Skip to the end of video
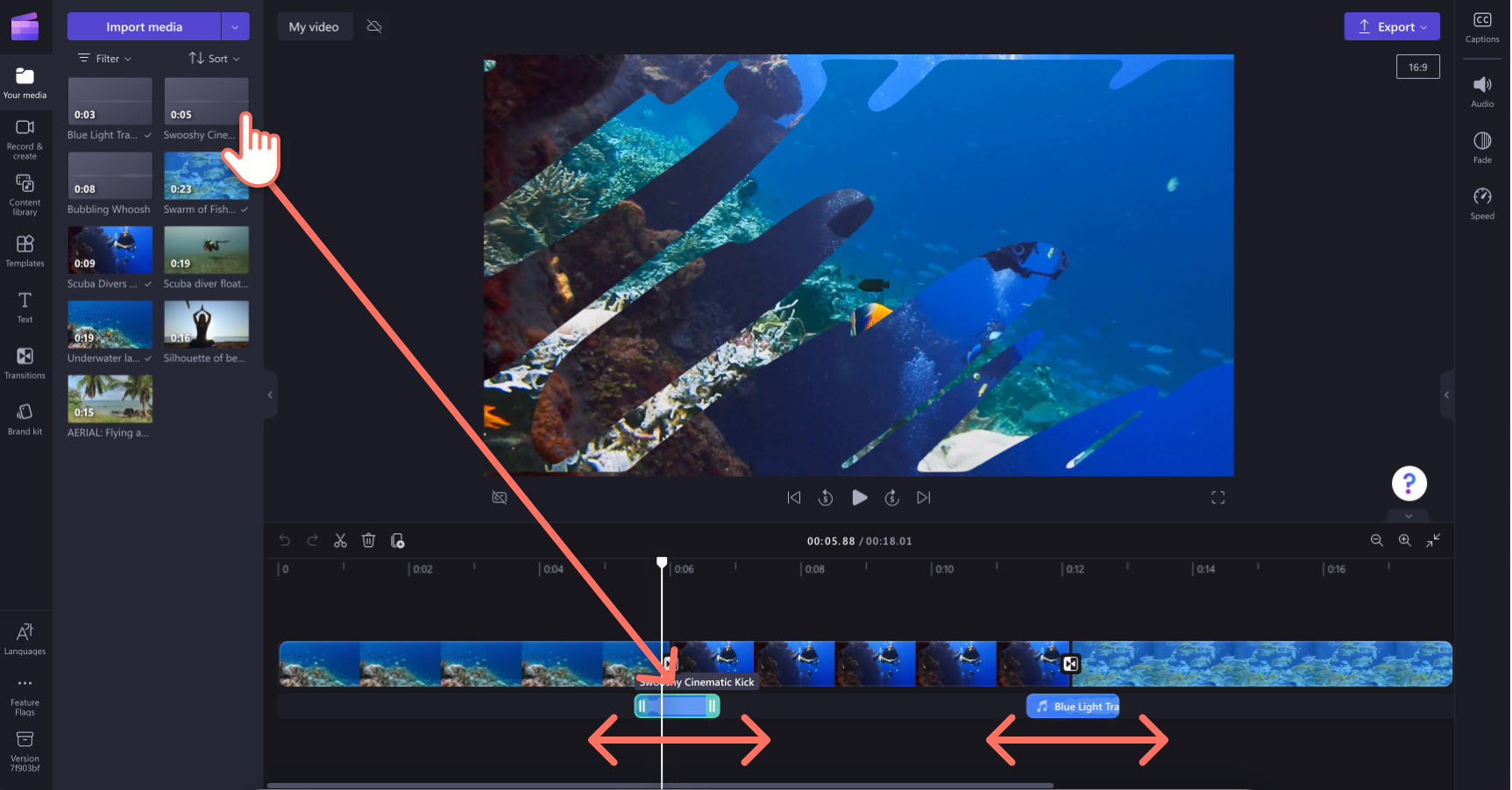The width and height of the screenshot is (1512, 790). pyautogui.click(x=924, y=497)
